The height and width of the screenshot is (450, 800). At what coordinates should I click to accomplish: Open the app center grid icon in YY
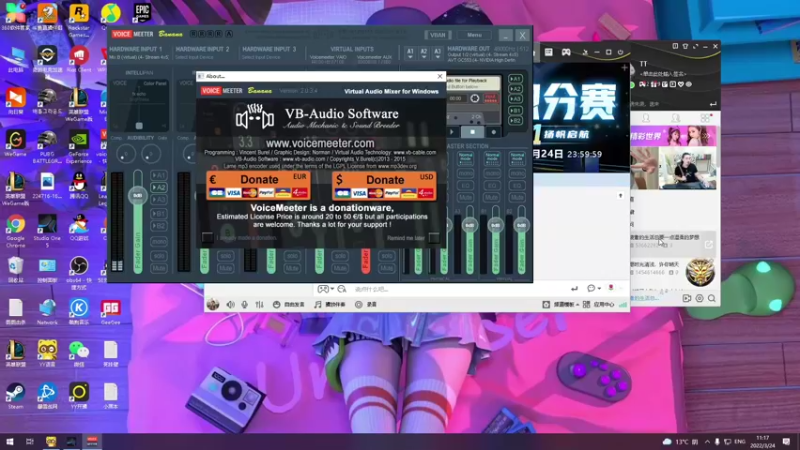(x=586, y=305)
